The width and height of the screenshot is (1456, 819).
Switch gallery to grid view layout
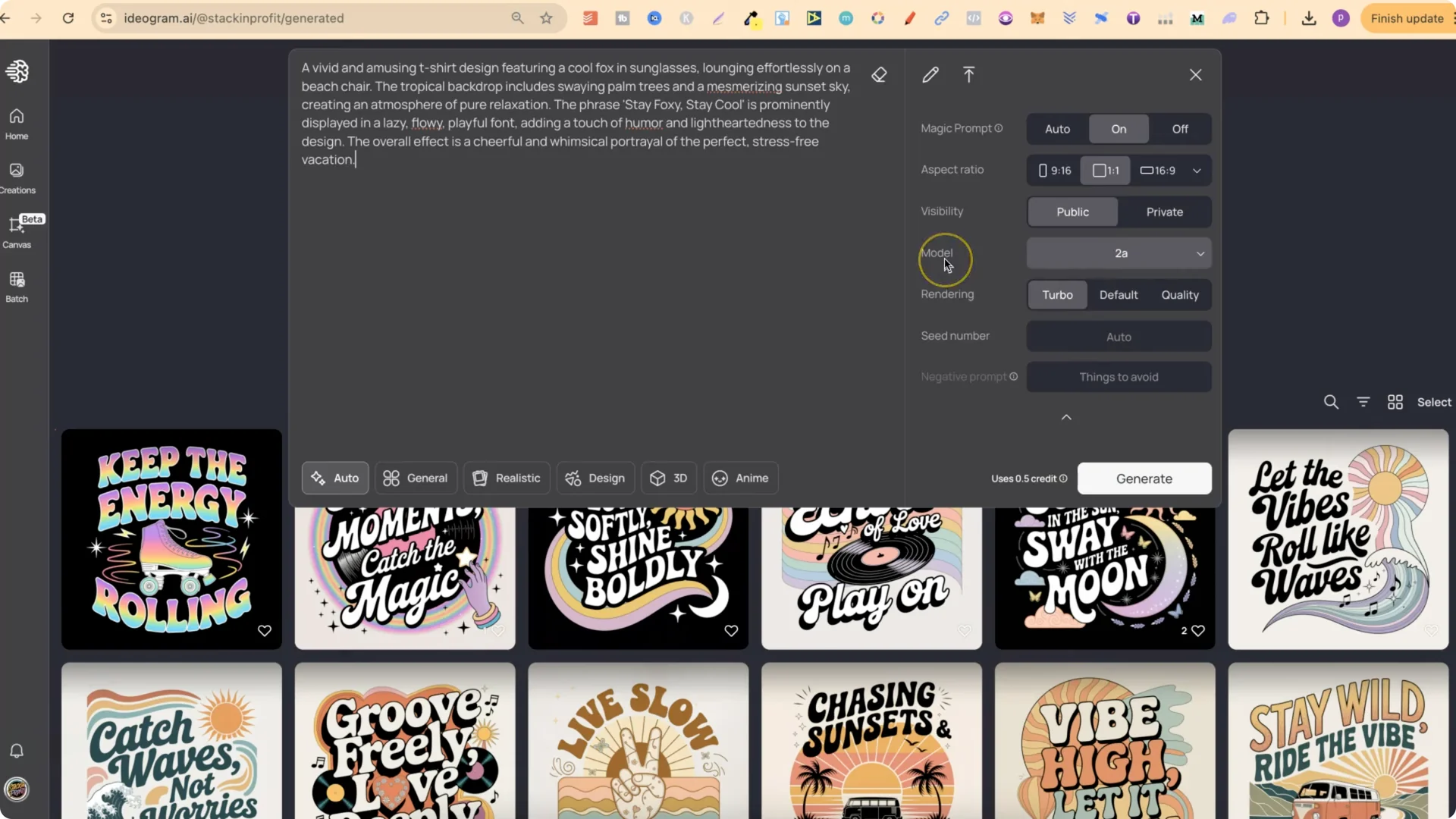click(x=1395, y=402)
